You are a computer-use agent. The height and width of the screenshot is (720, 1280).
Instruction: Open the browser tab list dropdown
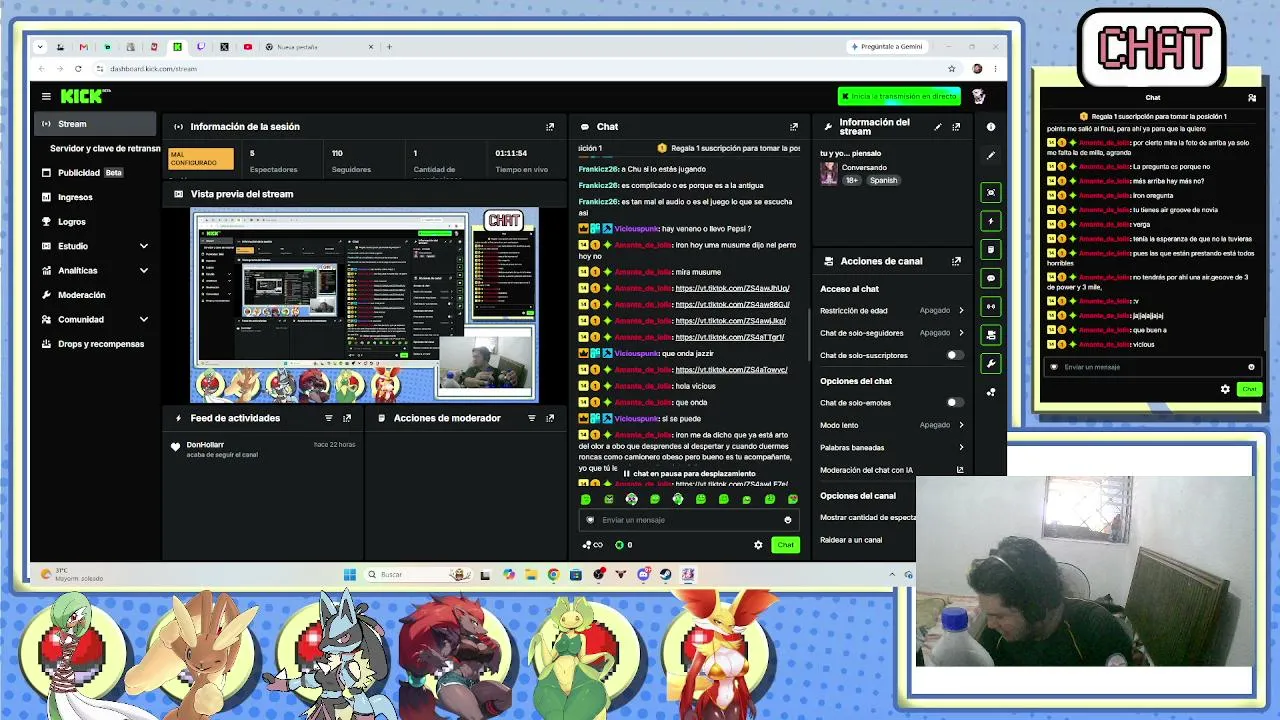point(40,47)
